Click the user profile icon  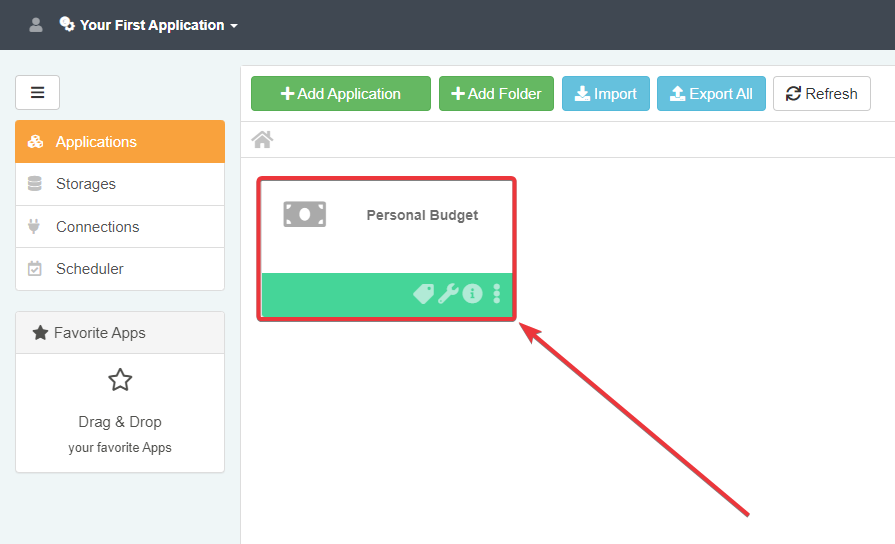coord(36,25)
